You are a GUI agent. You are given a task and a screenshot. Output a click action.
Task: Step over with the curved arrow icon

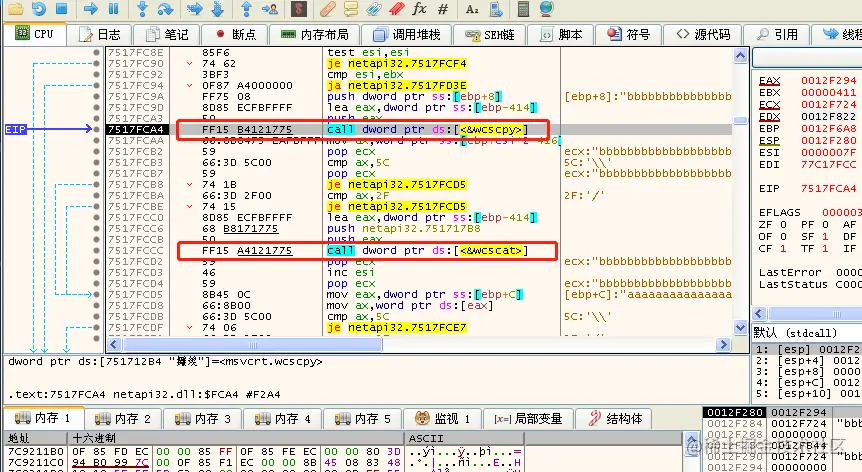coord(165,8)
